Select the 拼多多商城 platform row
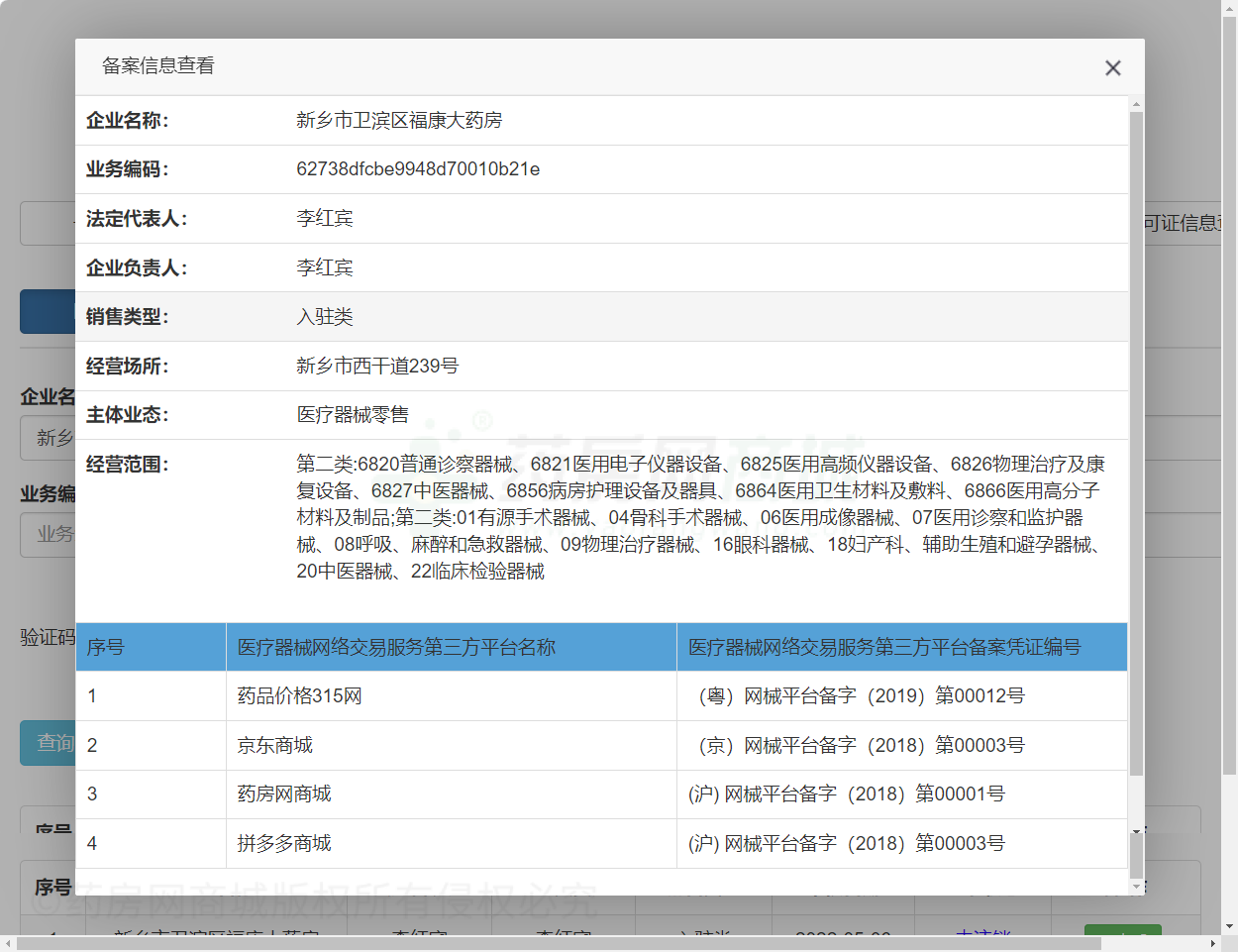The height and width of the screenshot is (952, 1238). click(x=284, y=844)
